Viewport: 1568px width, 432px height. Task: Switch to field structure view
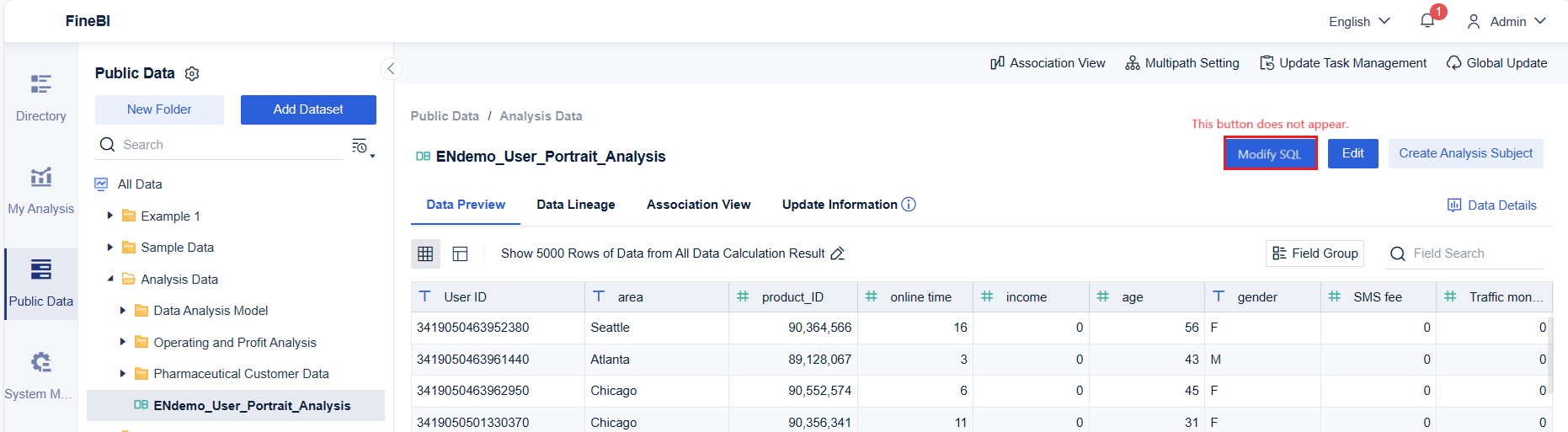click(460, 253)
